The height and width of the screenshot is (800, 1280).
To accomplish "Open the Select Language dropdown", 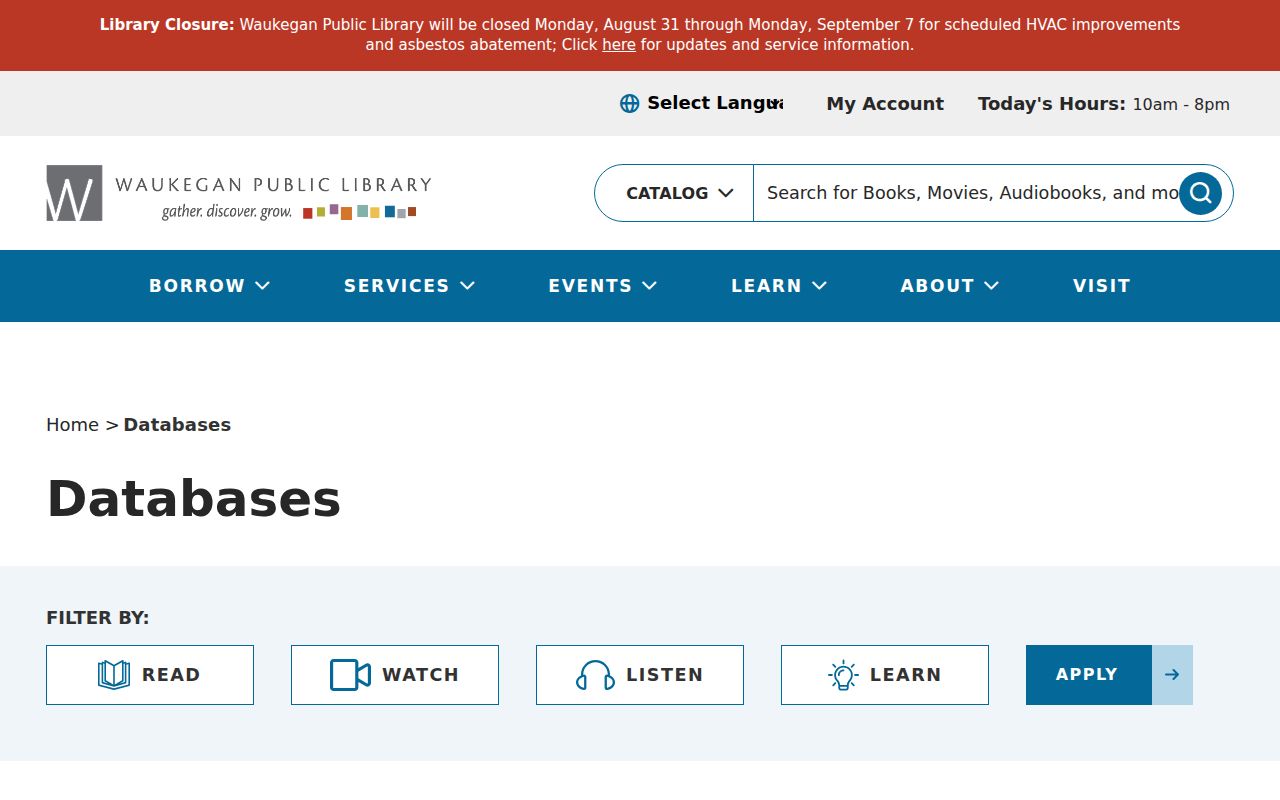I will coord(715,103).
